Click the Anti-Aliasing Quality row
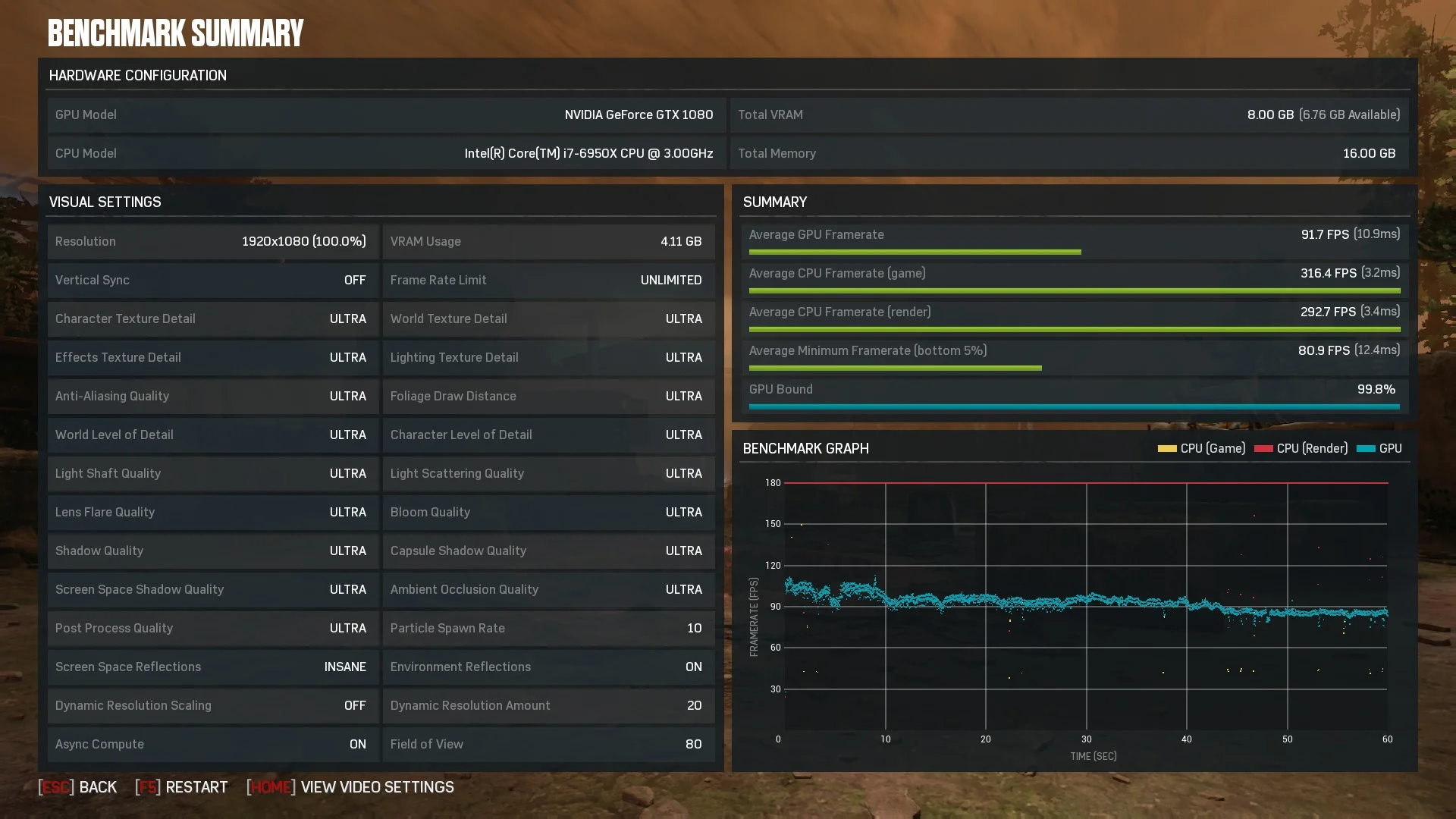The width and height of the screenshot is (1456, 819). (212, 397)
